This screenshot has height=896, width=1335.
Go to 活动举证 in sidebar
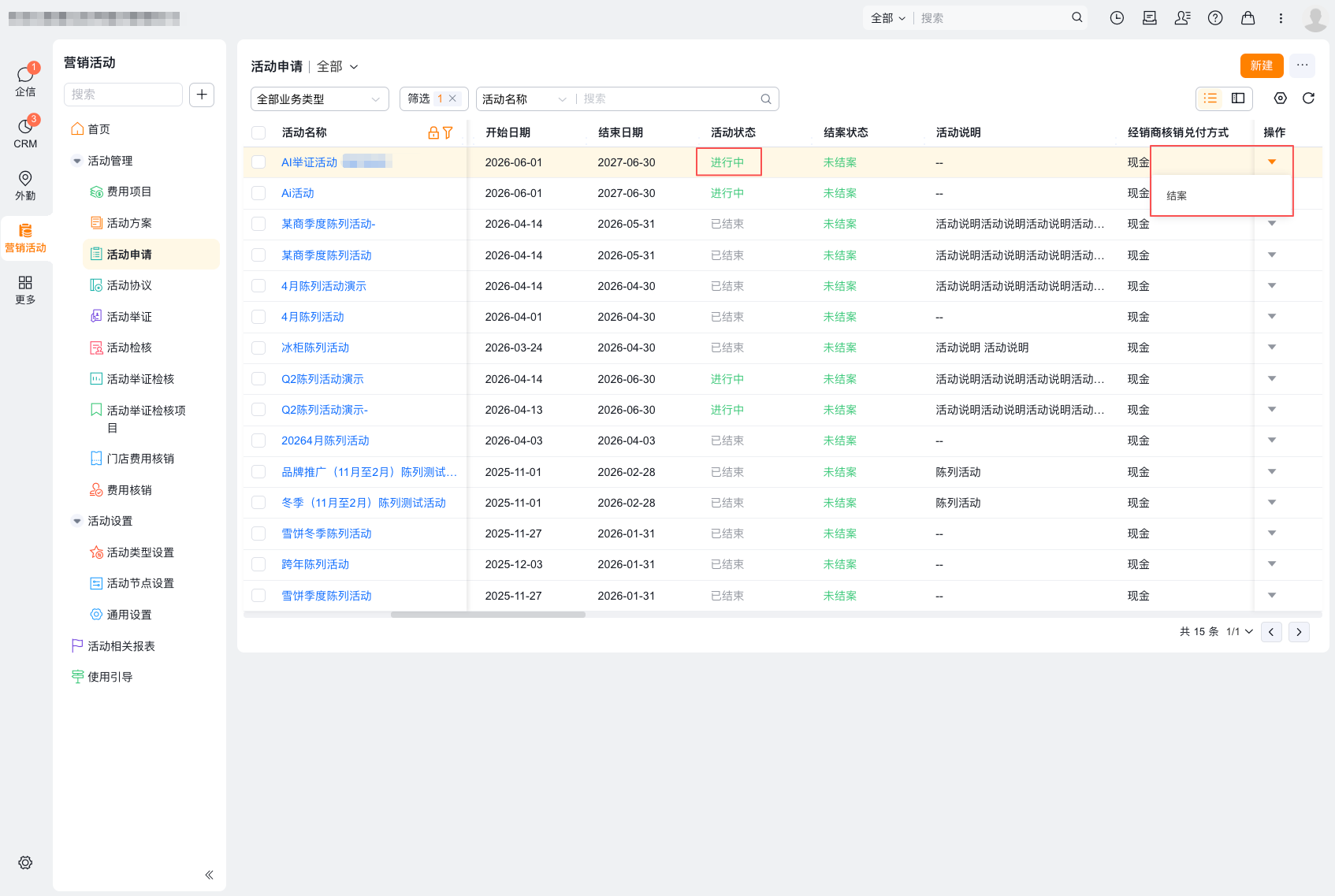[129, 317]
